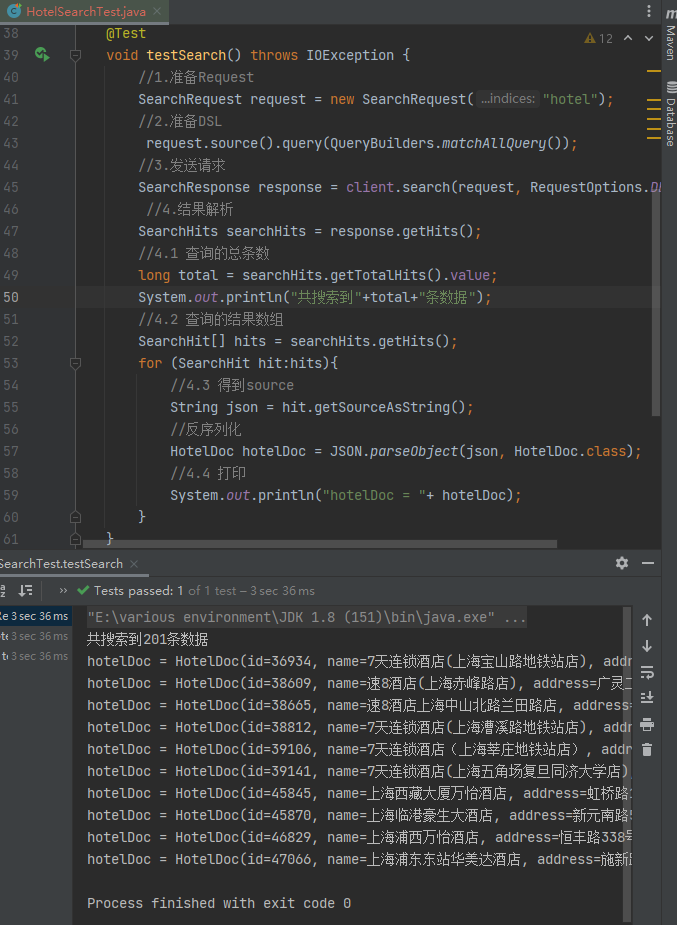Click the down arrow in the console toolbar

click(647, 646)
